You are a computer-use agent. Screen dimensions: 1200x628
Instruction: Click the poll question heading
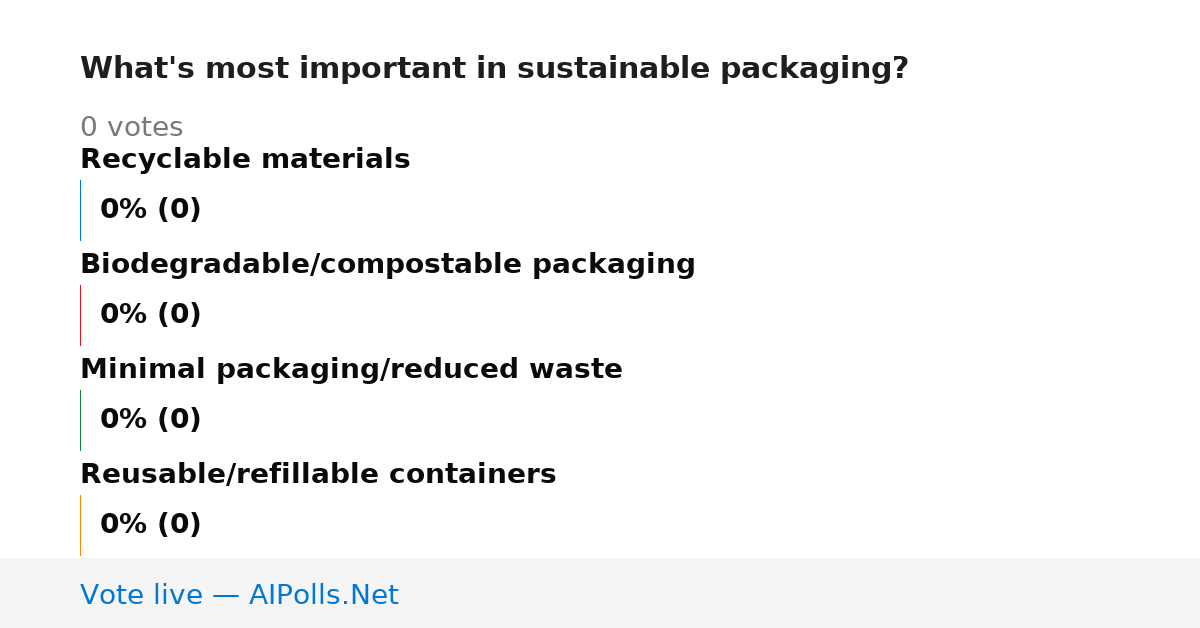point(494,69)
